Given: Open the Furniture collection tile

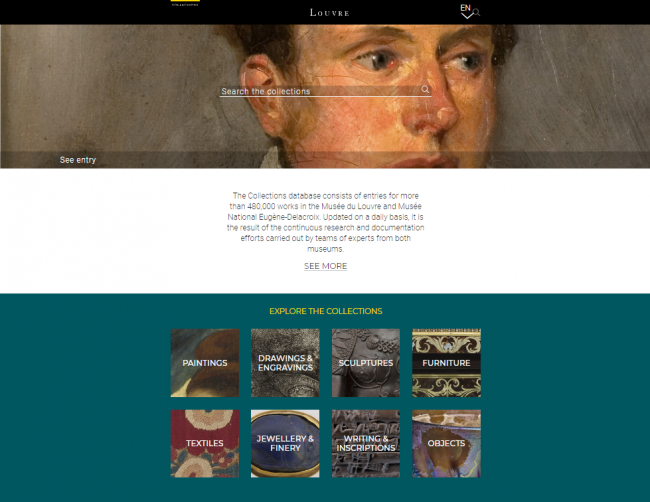Looking at the screenshot, I should click(x=446, y=363).
